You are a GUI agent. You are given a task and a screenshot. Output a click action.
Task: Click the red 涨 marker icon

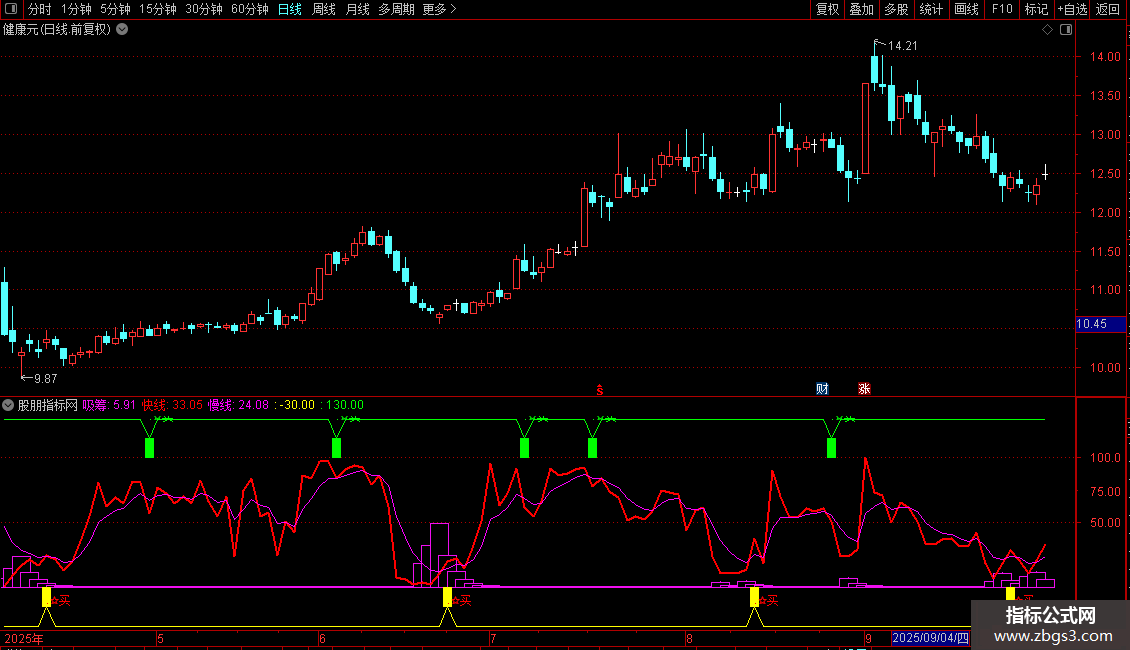[x=864, y=389]
